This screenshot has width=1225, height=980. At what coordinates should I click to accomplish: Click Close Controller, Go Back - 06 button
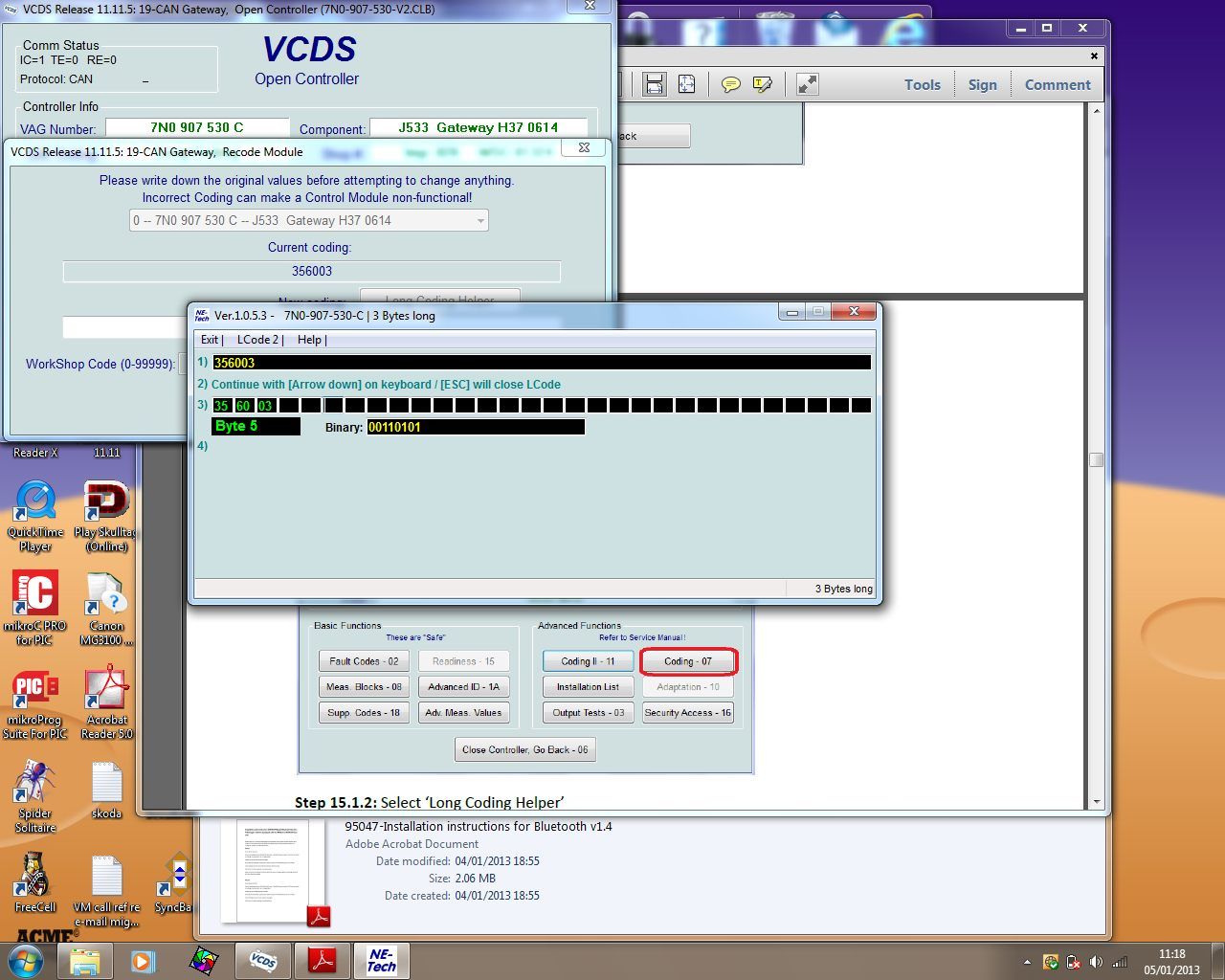pyautogui.click(x=524, y=749)
